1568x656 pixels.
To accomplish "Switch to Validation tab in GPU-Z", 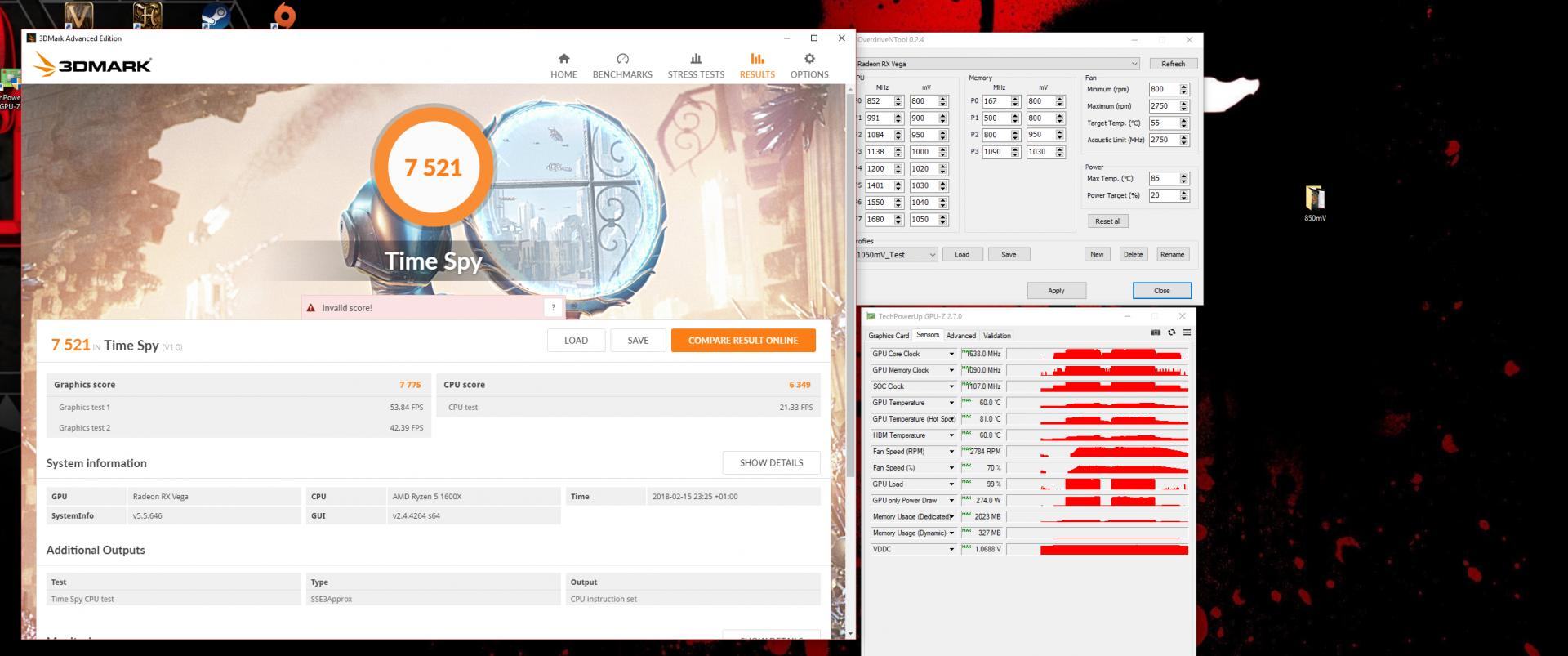I will tap(996, 336).
